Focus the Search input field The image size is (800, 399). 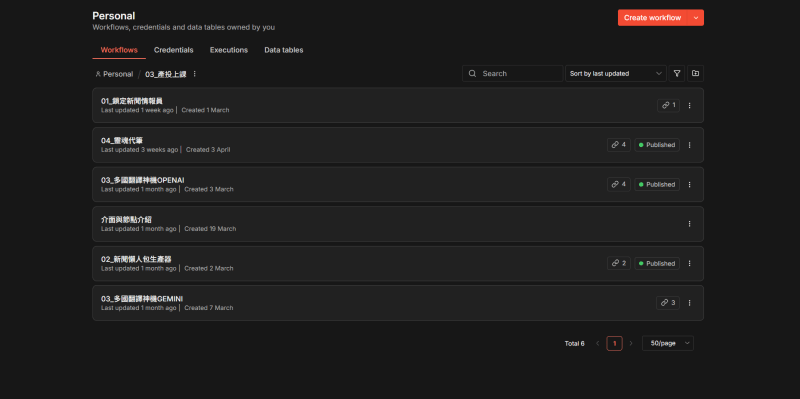512,73
